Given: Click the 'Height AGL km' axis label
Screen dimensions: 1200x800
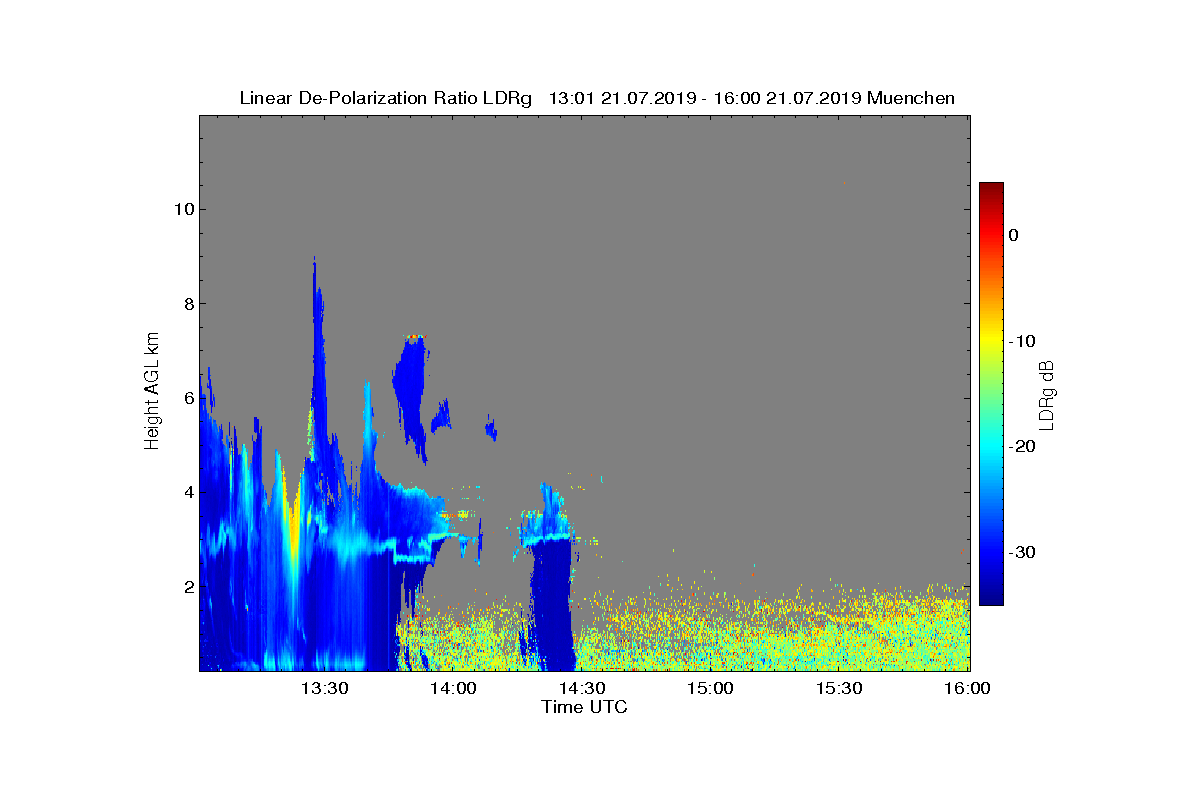Looking at the screenshot, I should [152, 393].
